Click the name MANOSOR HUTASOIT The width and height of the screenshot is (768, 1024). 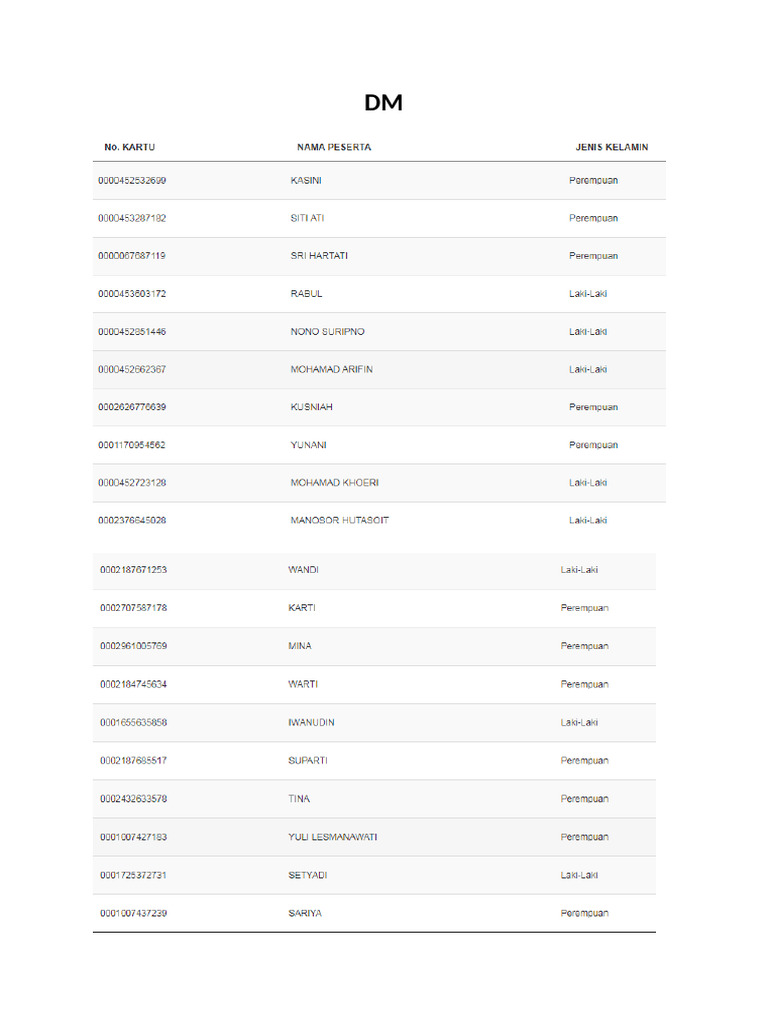pos(339,521)
